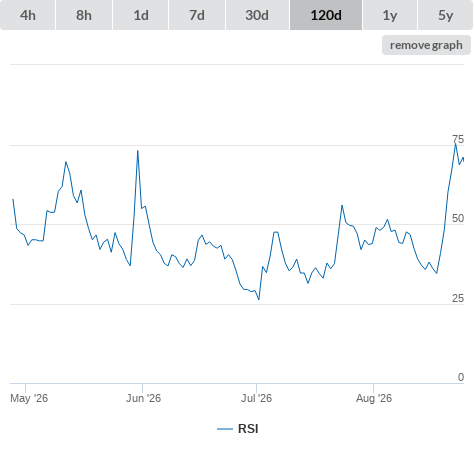474x455 pixels.
Task: Open the 7d time range view
Action: [x=197, y=15]
